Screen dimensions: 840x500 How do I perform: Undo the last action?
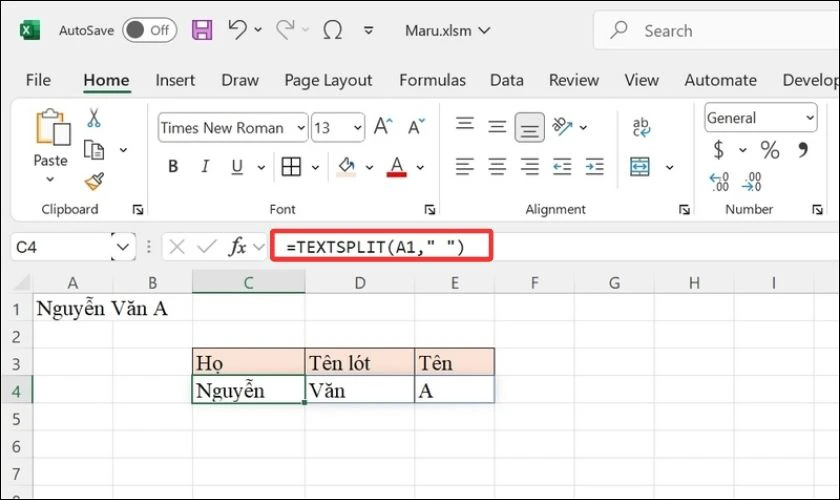click(x=237, y=29)
